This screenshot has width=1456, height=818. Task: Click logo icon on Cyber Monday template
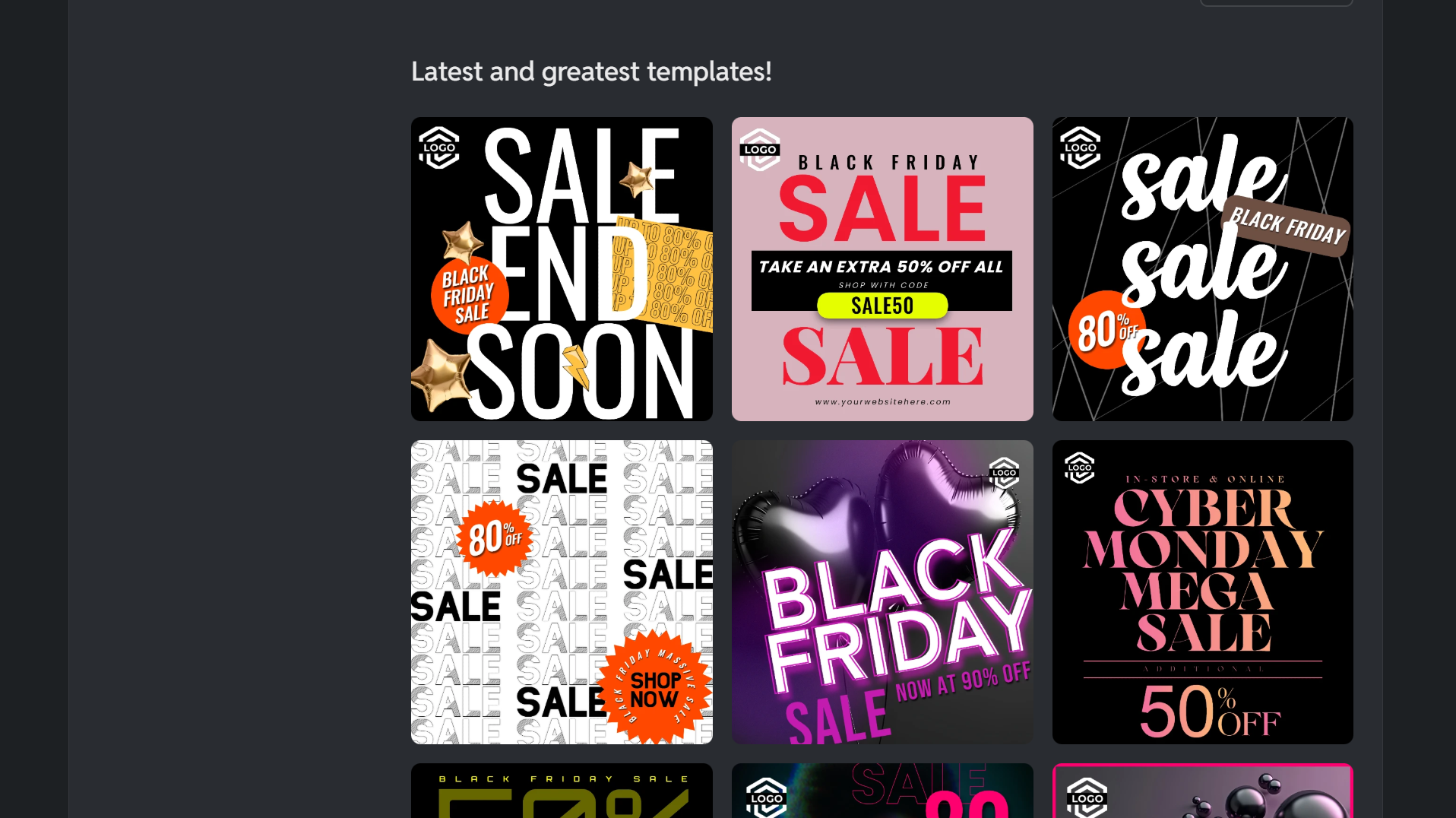click(1080, 468)
